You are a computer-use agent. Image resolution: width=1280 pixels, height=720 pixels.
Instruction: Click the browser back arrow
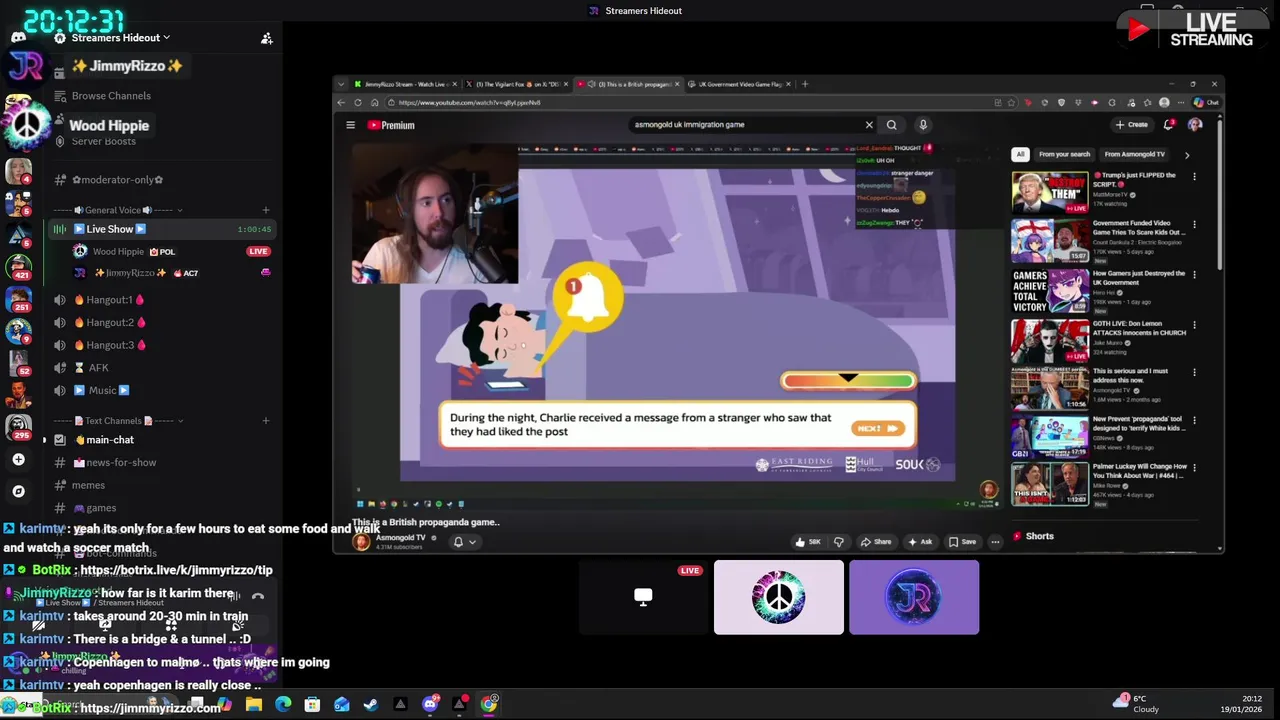point(341,102)
